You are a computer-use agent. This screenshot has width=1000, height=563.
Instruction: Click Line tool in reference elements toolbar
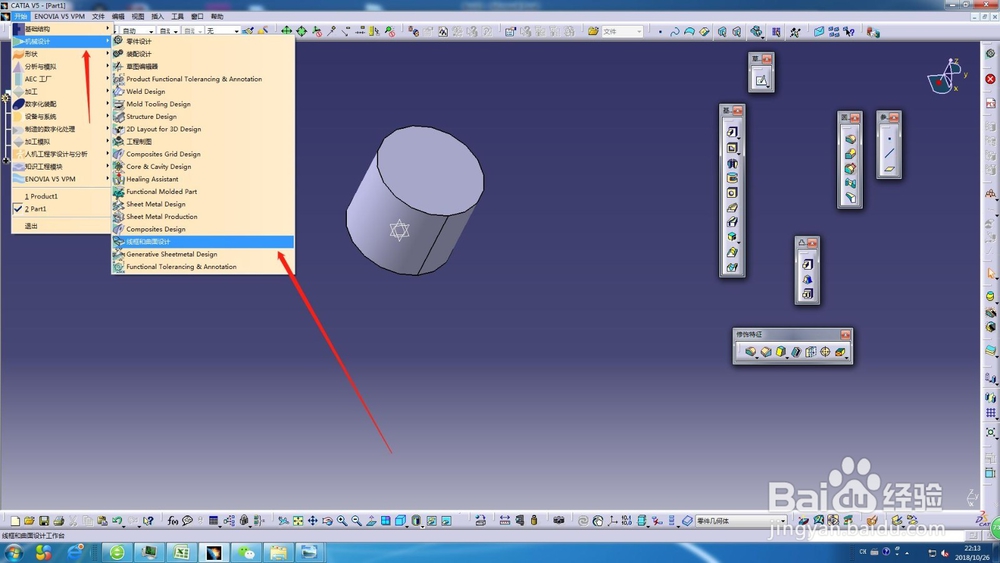pos(890,154)
